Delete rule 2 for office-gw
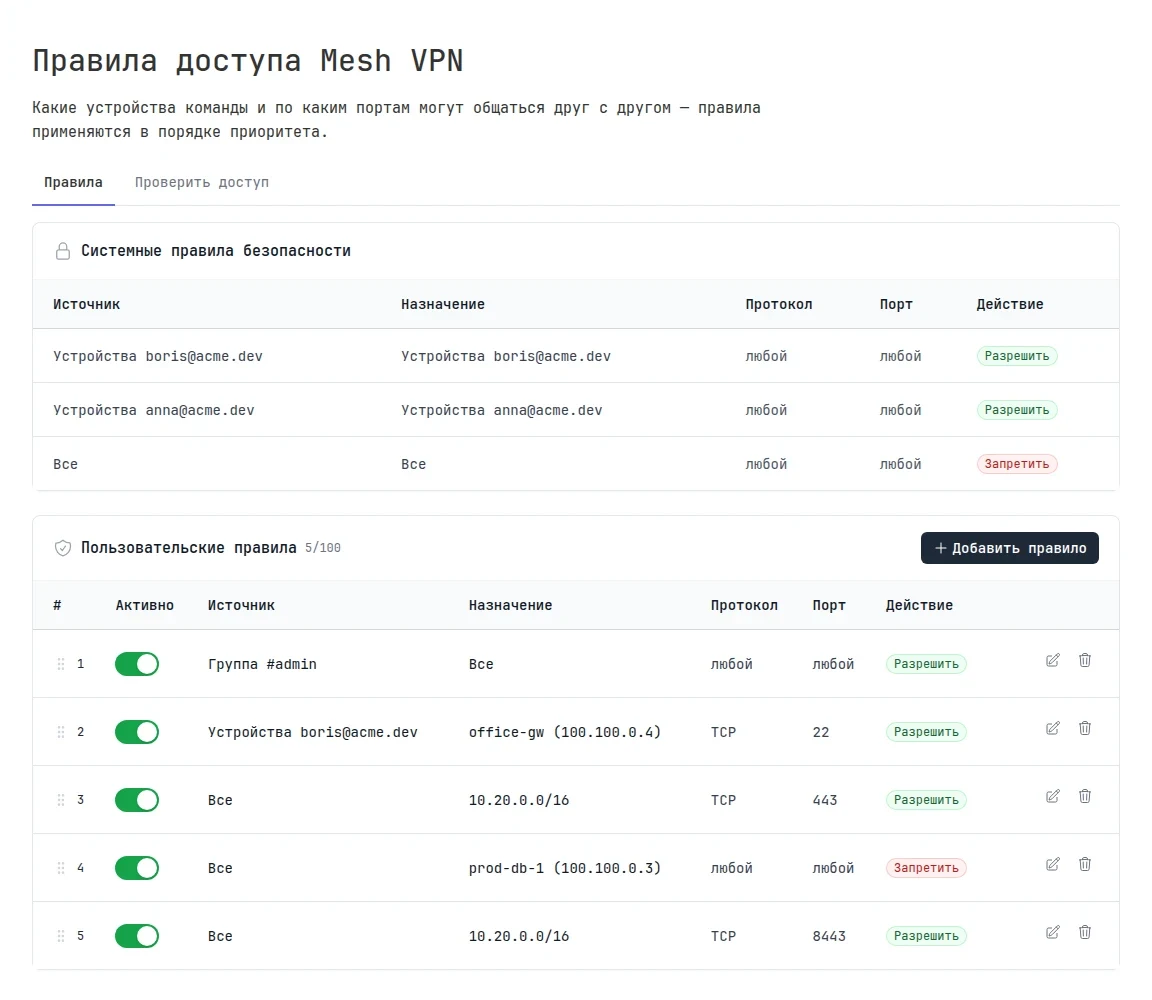1152x1000 pixels. (x=1084, y=728)
